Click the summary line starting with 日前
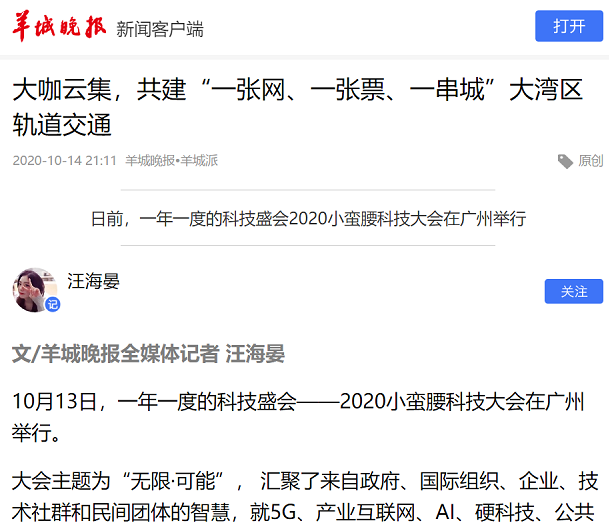609x531 pixels. (308, 218)
